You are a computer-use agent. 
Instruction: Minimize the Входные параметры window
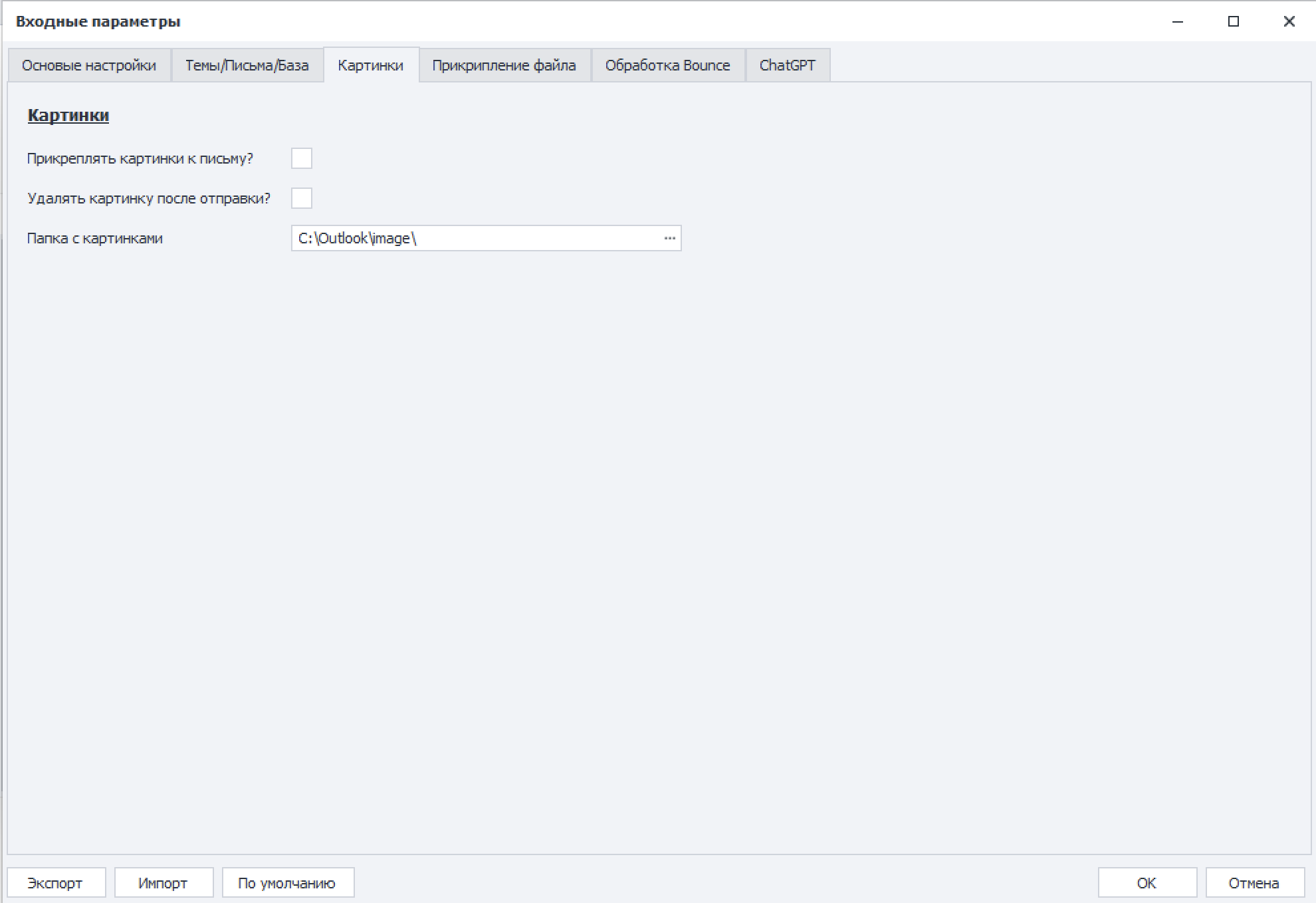point(1178,21)
